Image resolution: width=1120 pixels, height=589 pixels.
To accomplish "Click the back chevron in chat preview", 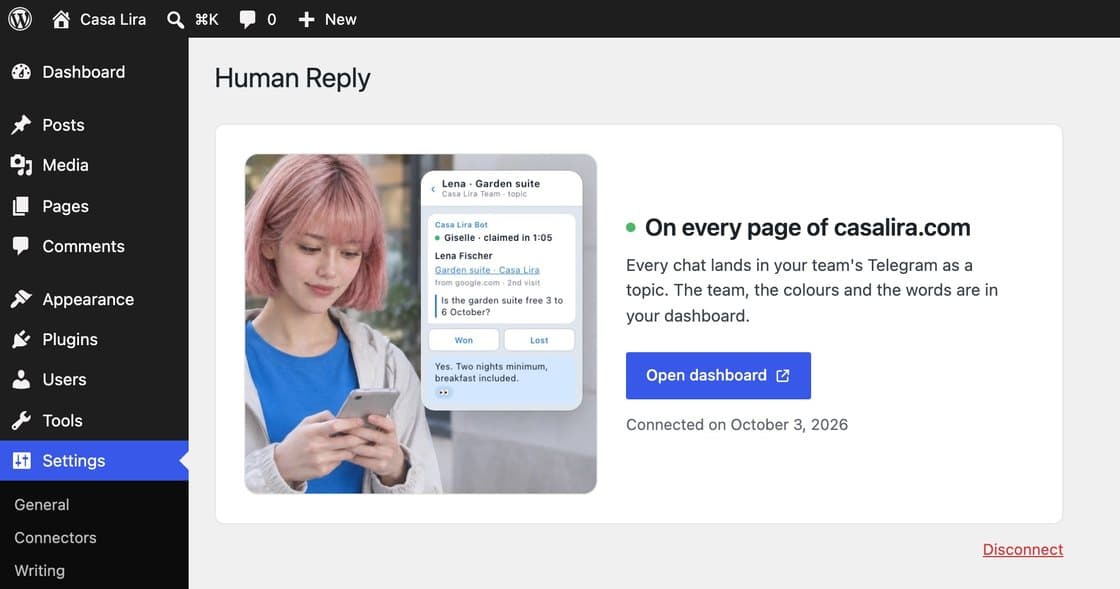I will pos(433,189).
